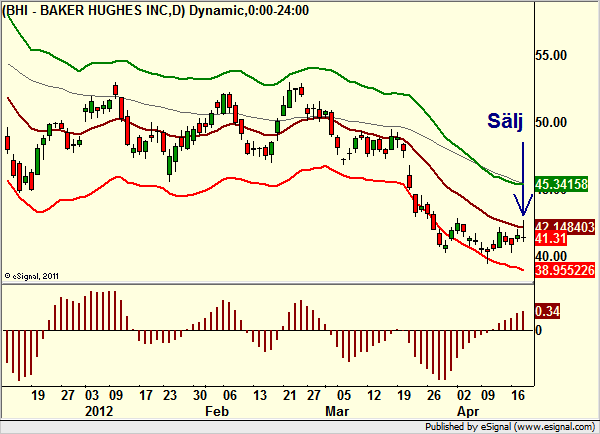Click the Apr month label on time axis

click(468, 411)
